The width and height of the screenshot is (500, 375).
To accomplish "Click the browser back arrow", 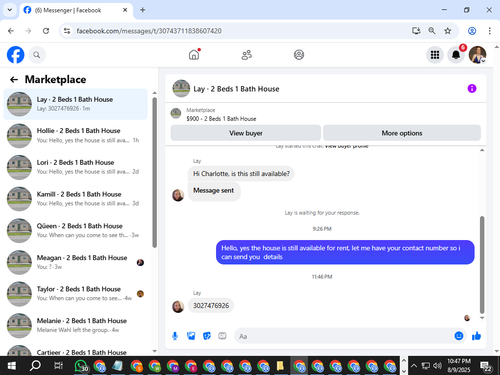I will 11,31.
